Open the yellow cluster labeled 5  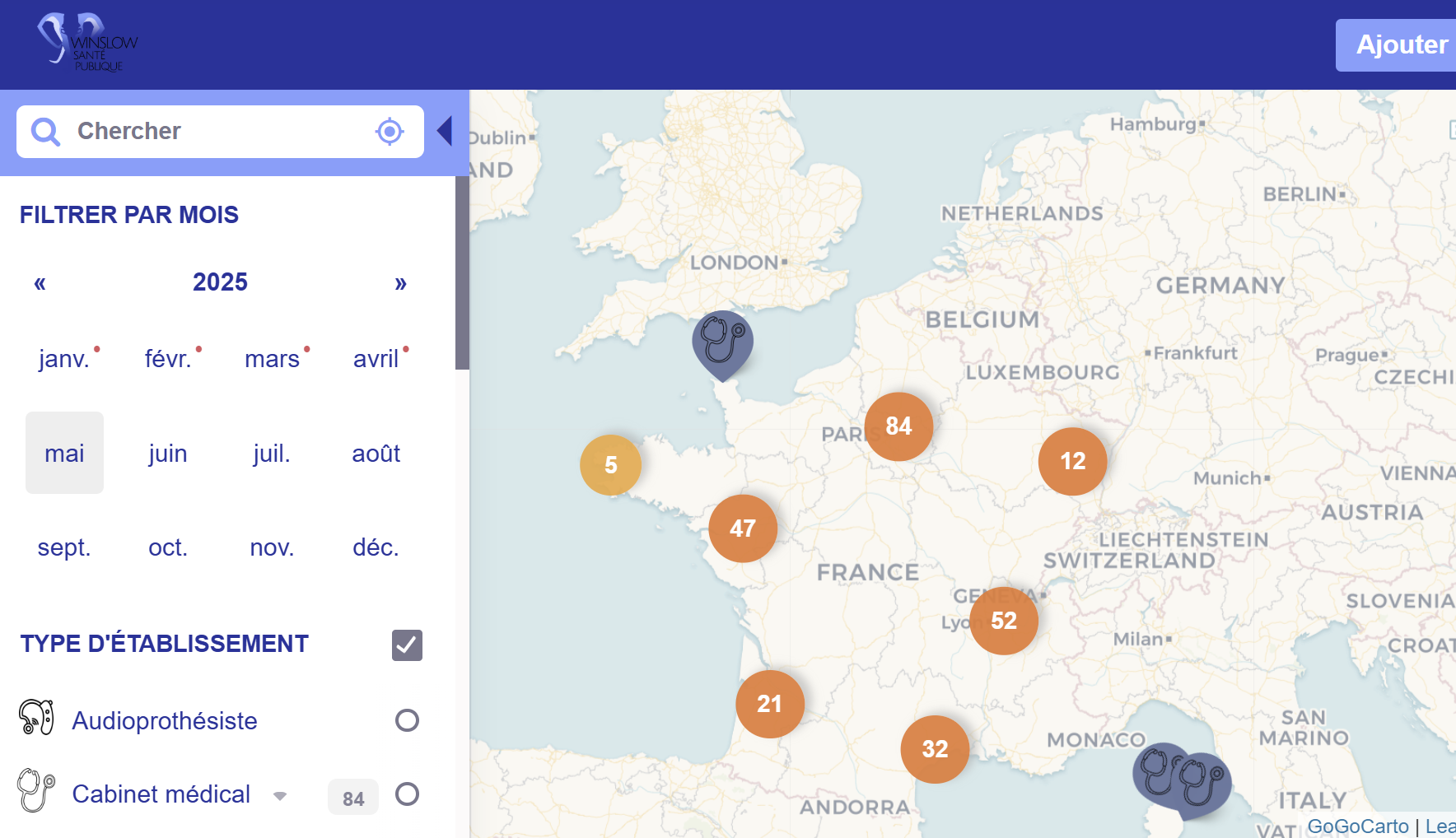[x=610, y=465]
